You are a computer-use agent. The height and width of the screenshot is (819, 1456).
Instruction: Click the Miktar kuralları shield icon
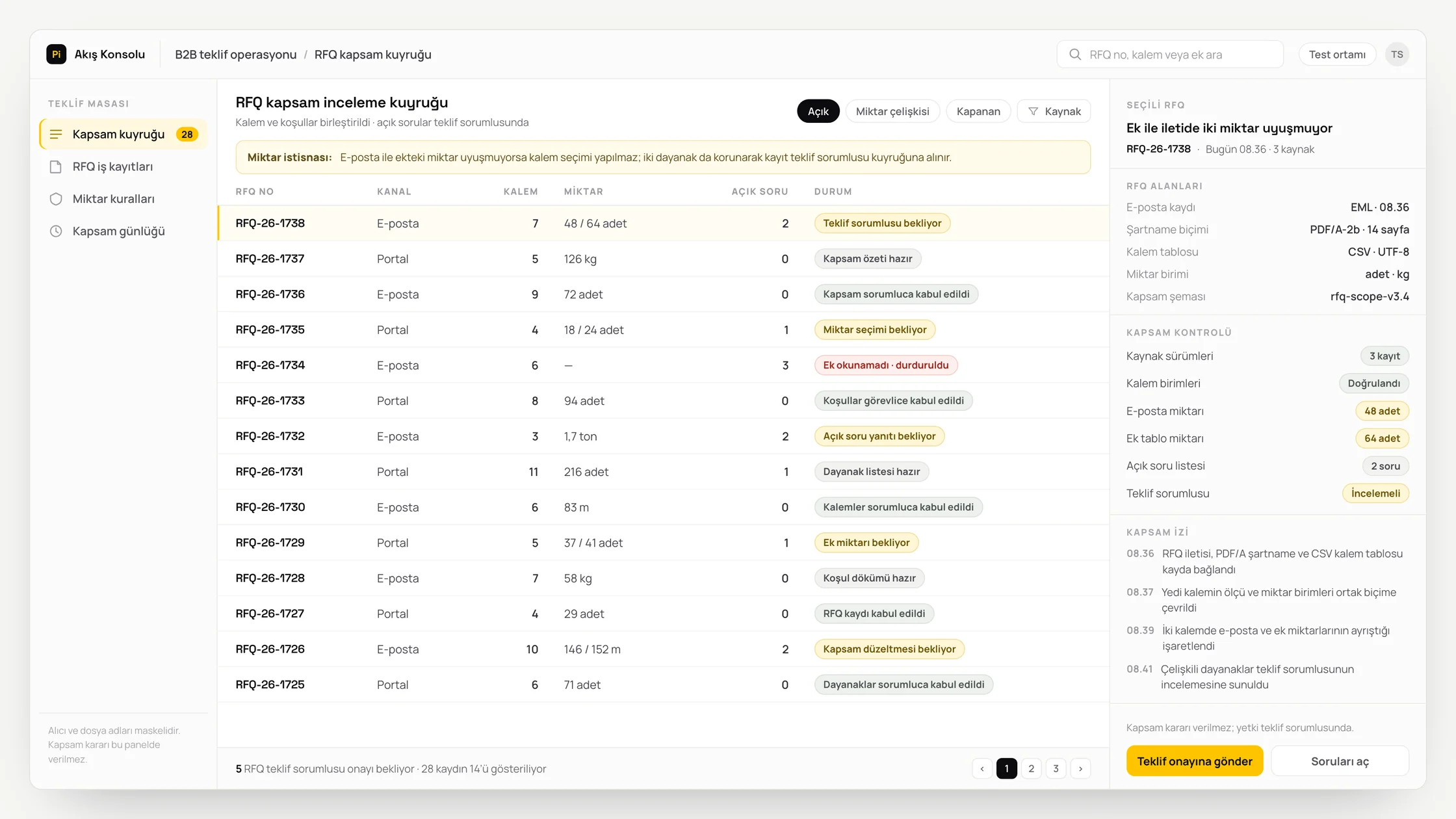[56, 199]
